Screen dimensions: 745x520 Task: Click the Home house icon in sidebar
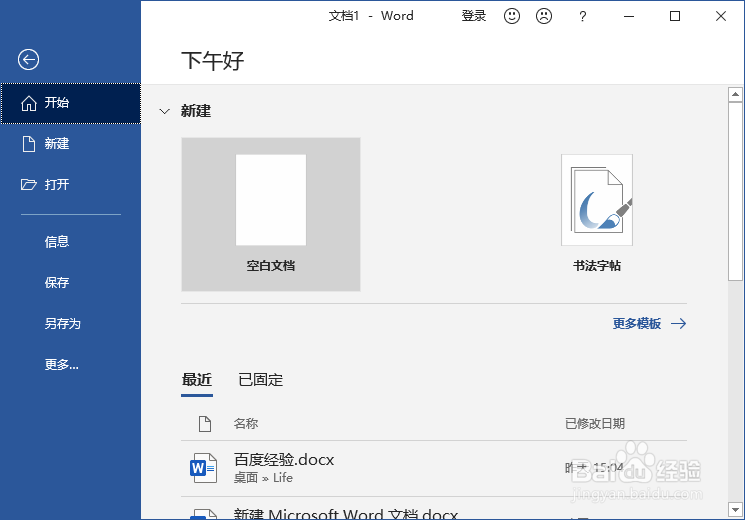tap(29, 103)
